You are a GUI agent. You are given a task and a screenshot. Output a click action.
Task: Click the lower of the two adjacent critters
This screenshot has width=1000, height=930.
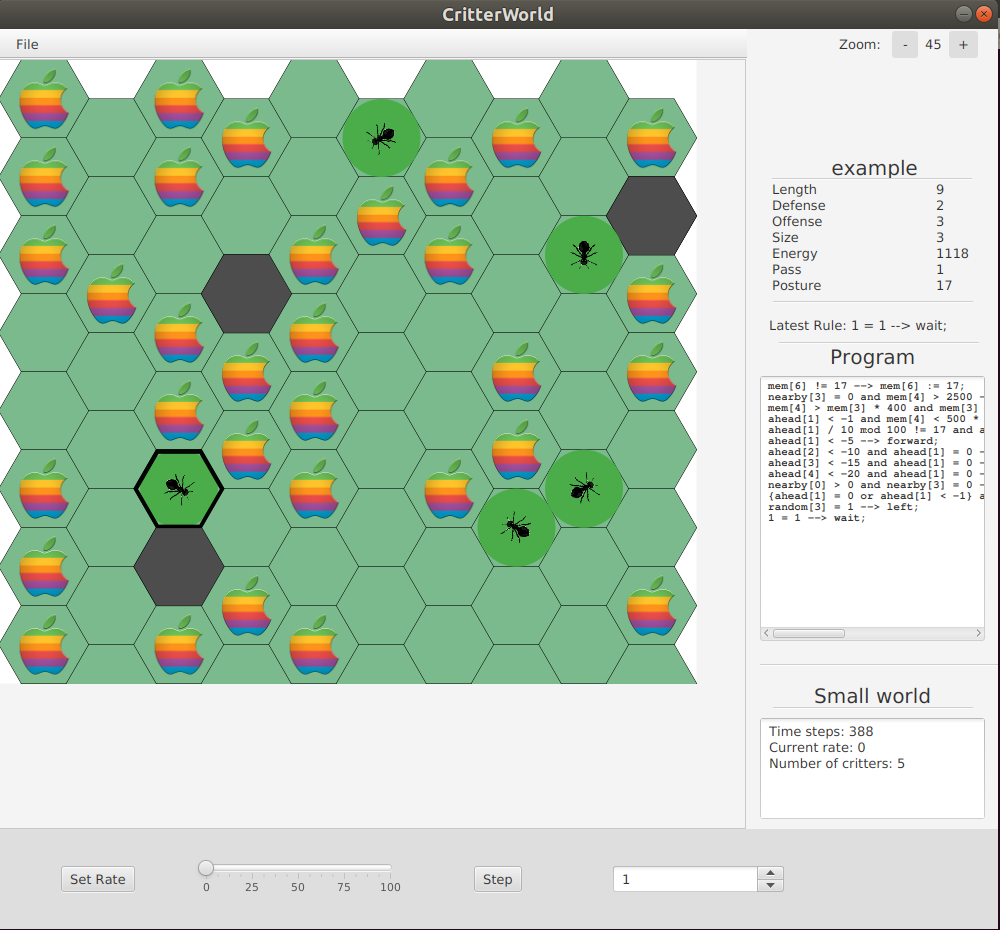click(x=517, y=528)
